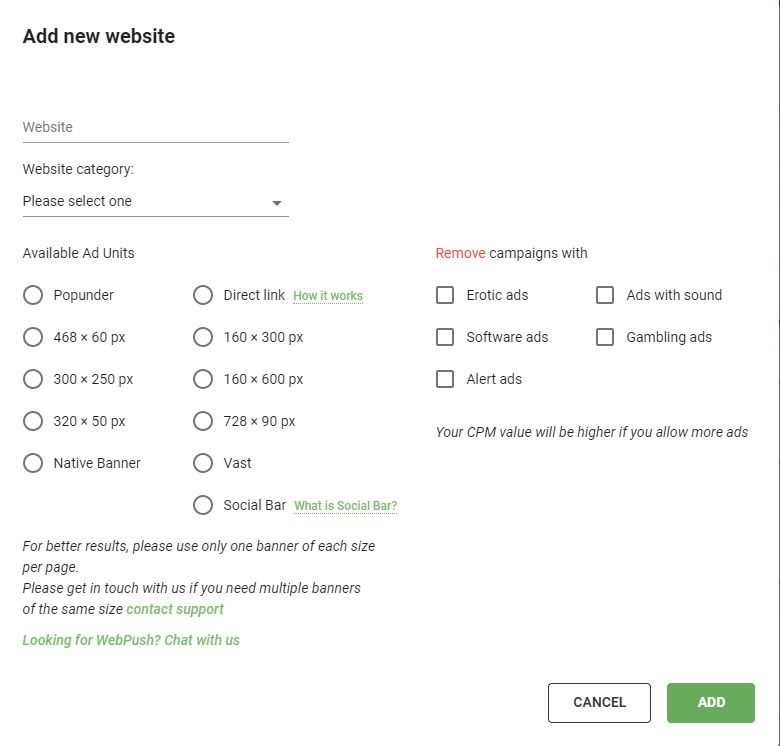Check the Alert ads box

[445, 379]
